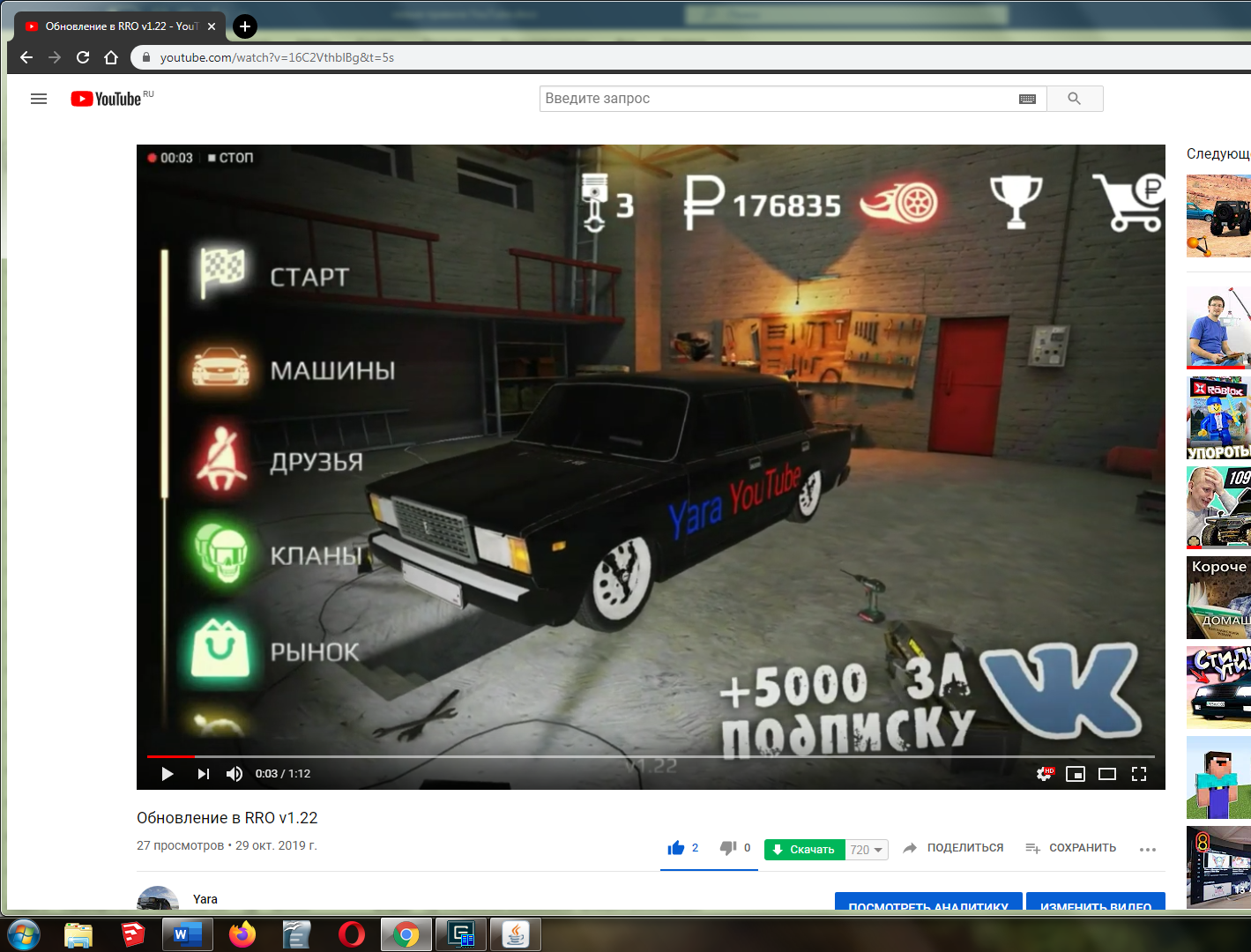Open the video title Обновление в RRO v1.22
This screenshot has width=1251, height=952.
click(x=227, y=818)
